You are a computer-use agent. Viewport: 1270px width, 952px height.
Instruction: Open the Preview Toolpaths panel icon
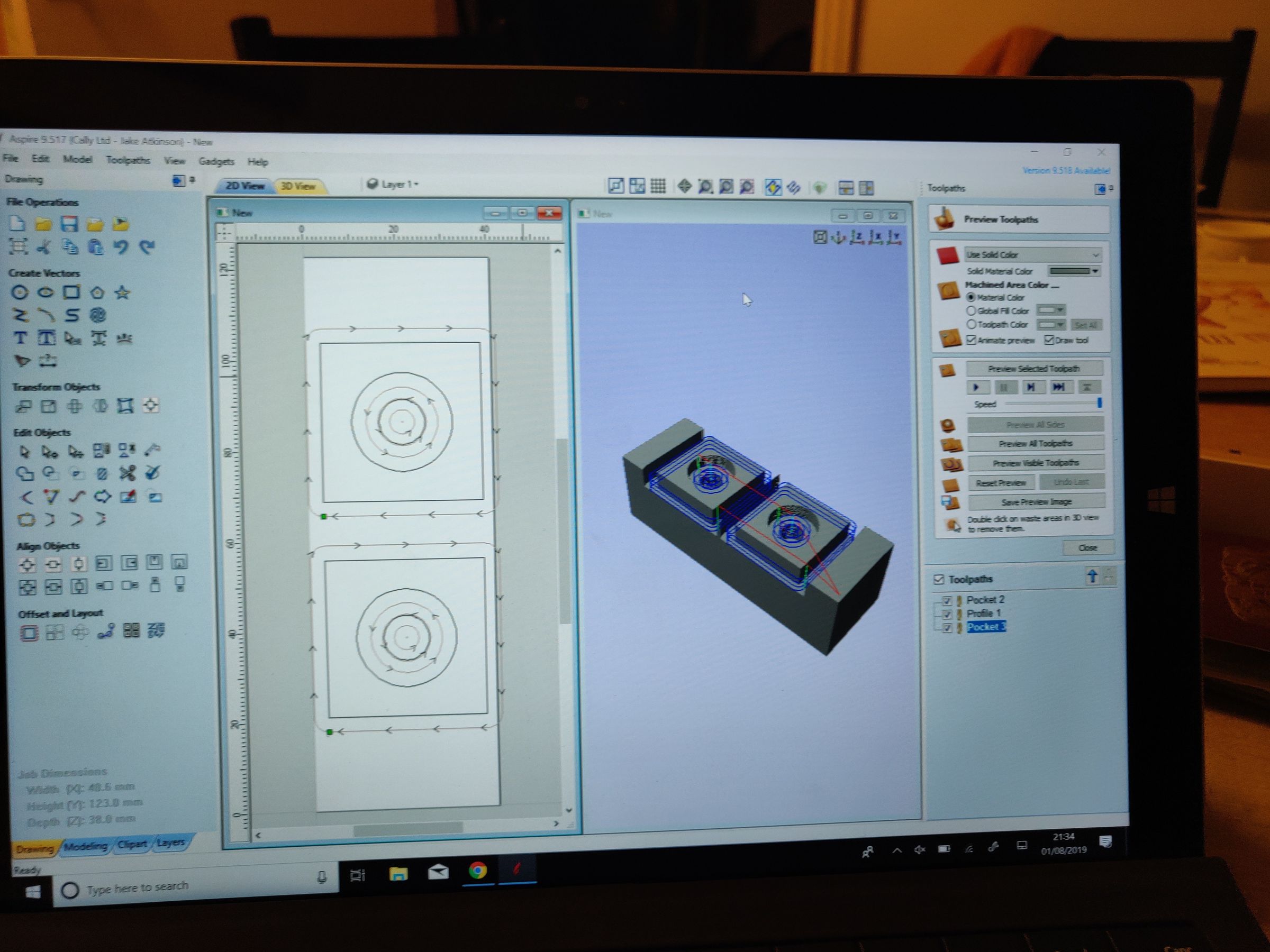[945, 218]
